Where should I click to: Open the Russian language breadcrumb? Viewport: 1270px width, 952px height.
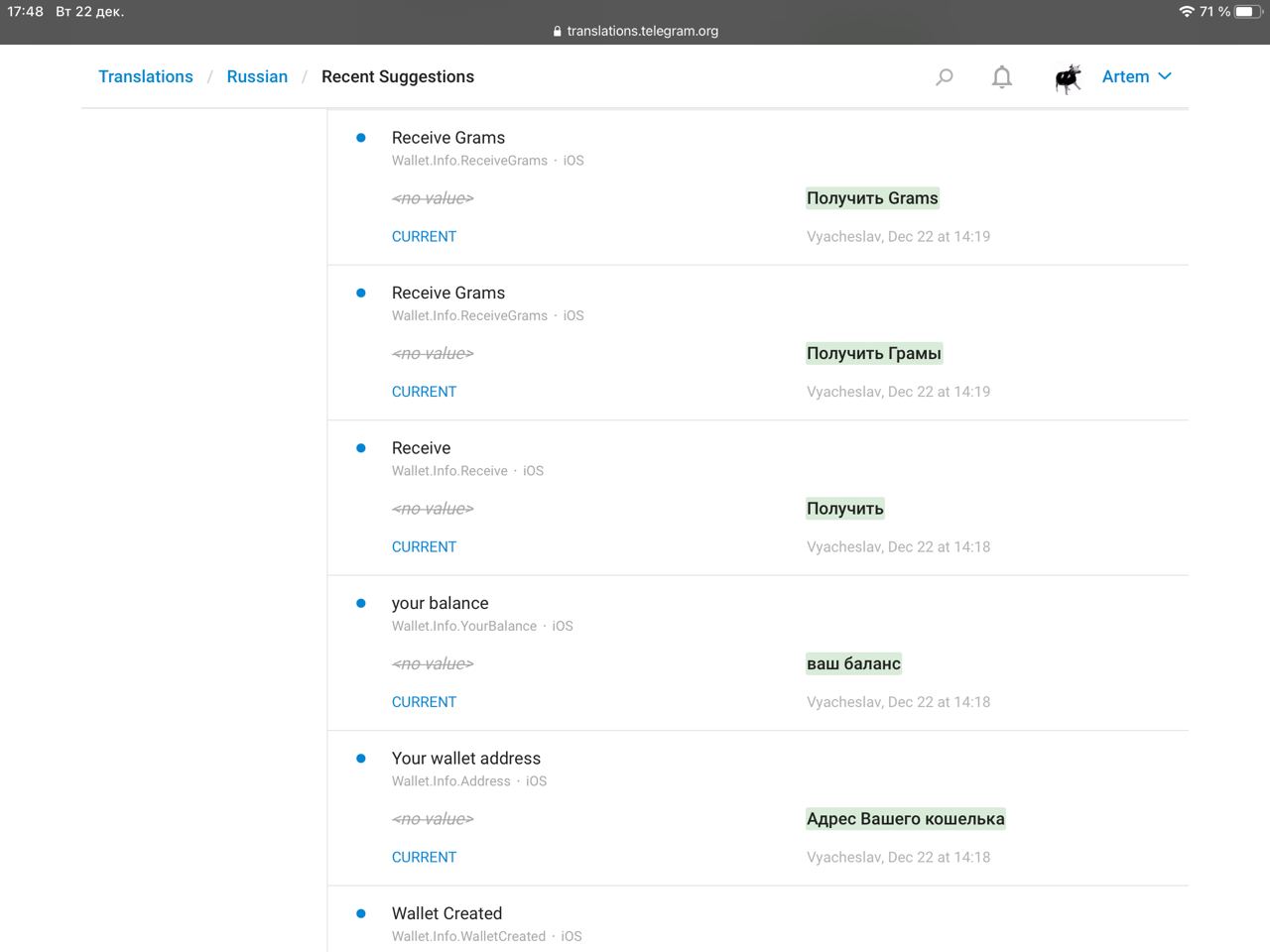257,76
